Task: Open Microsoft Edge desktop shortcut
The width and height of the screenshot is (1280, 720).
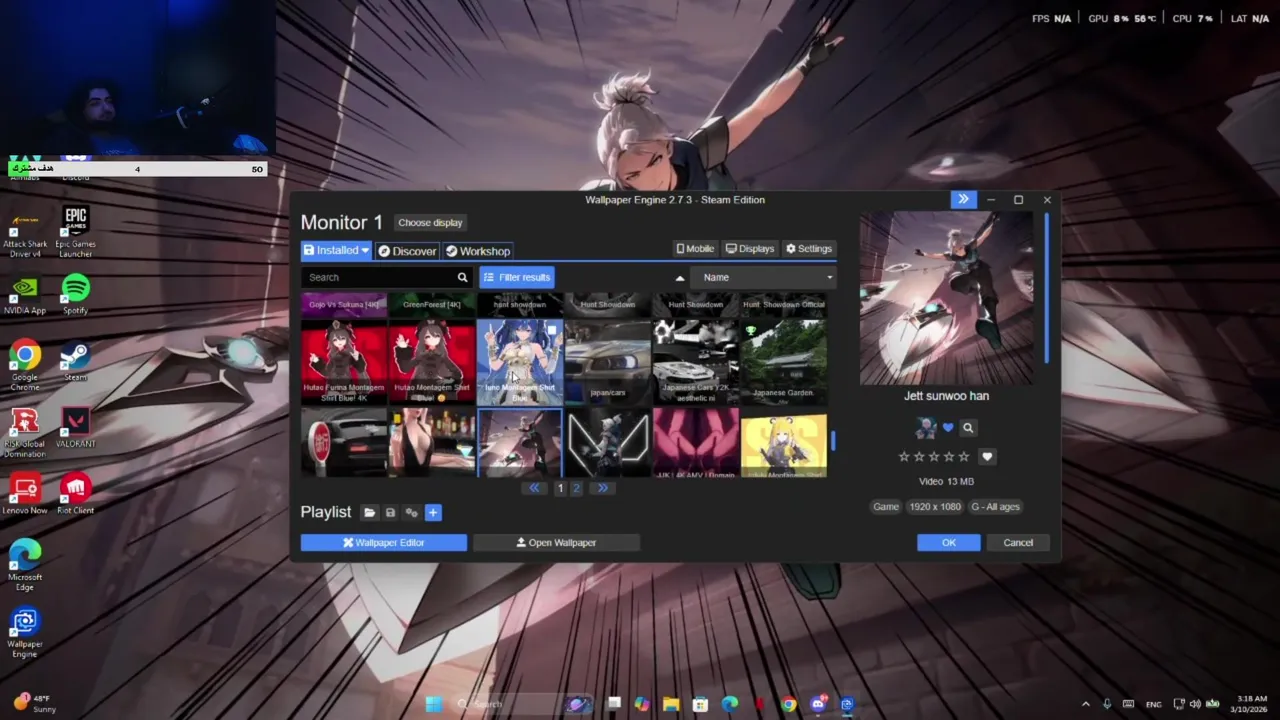Action: point(25,565)
